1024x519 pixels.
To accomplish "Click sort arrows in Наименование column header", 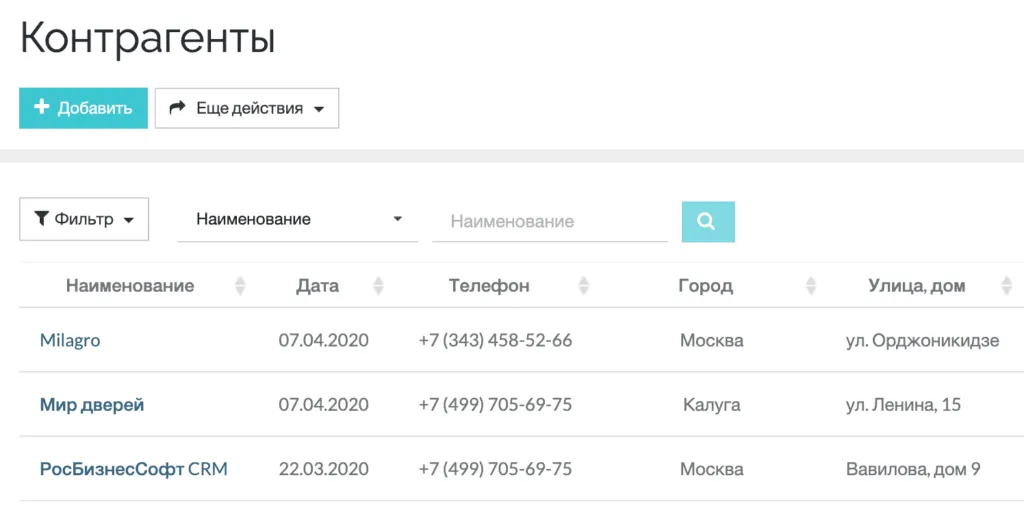I will (240, 286).
